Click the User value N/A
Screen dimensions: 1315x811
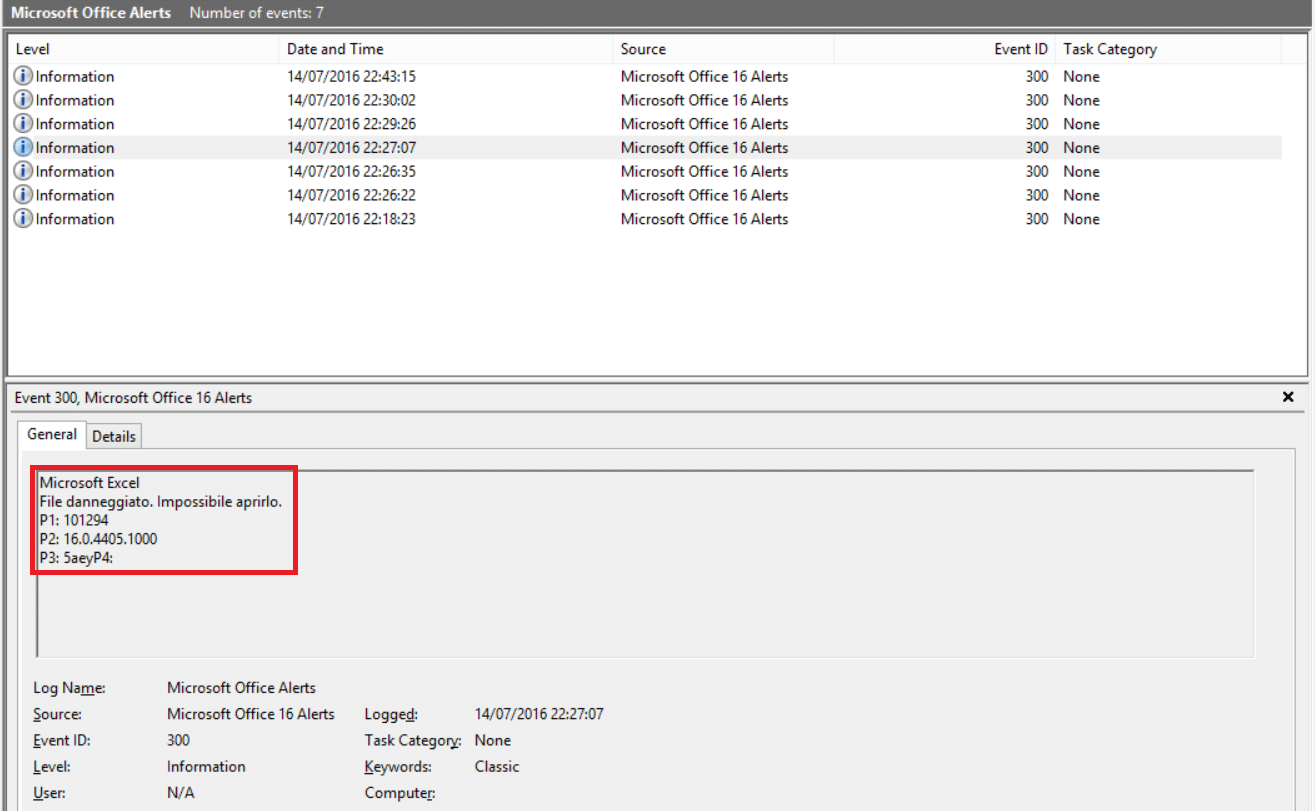pyautogui.click(x=179, y=793)
